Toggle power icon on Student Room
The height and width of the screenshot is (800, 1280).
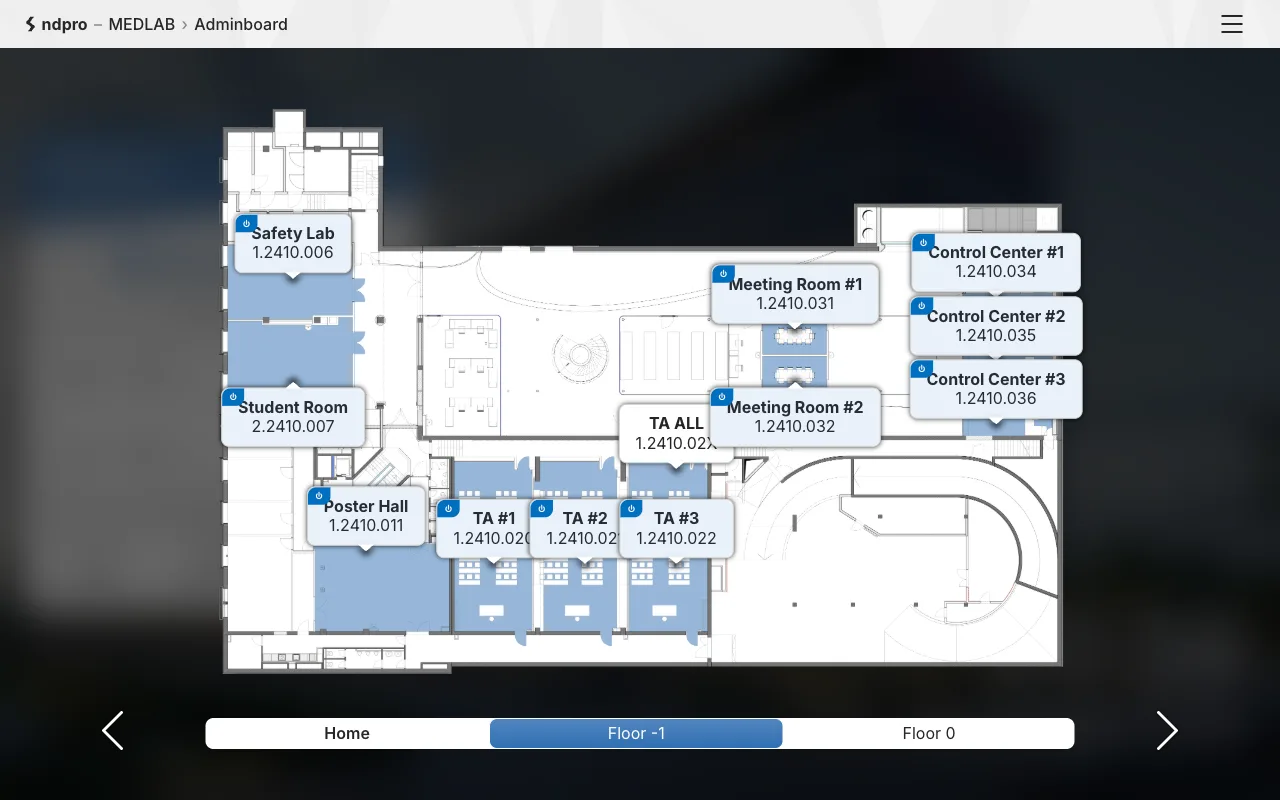click(x=232, y=397)
